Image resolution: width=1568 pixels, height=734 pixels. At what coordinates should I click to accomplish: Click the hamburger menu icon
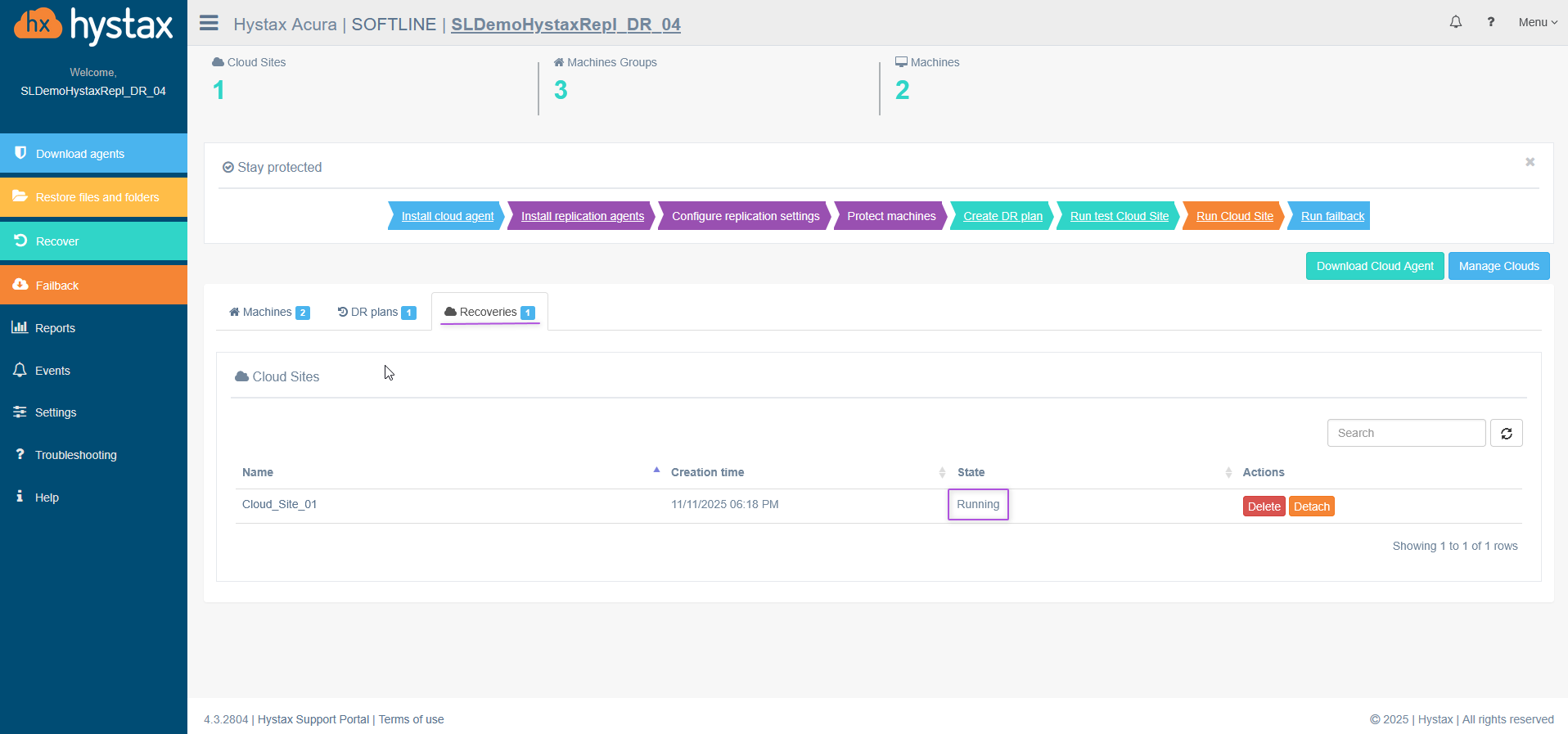[209, 23]
